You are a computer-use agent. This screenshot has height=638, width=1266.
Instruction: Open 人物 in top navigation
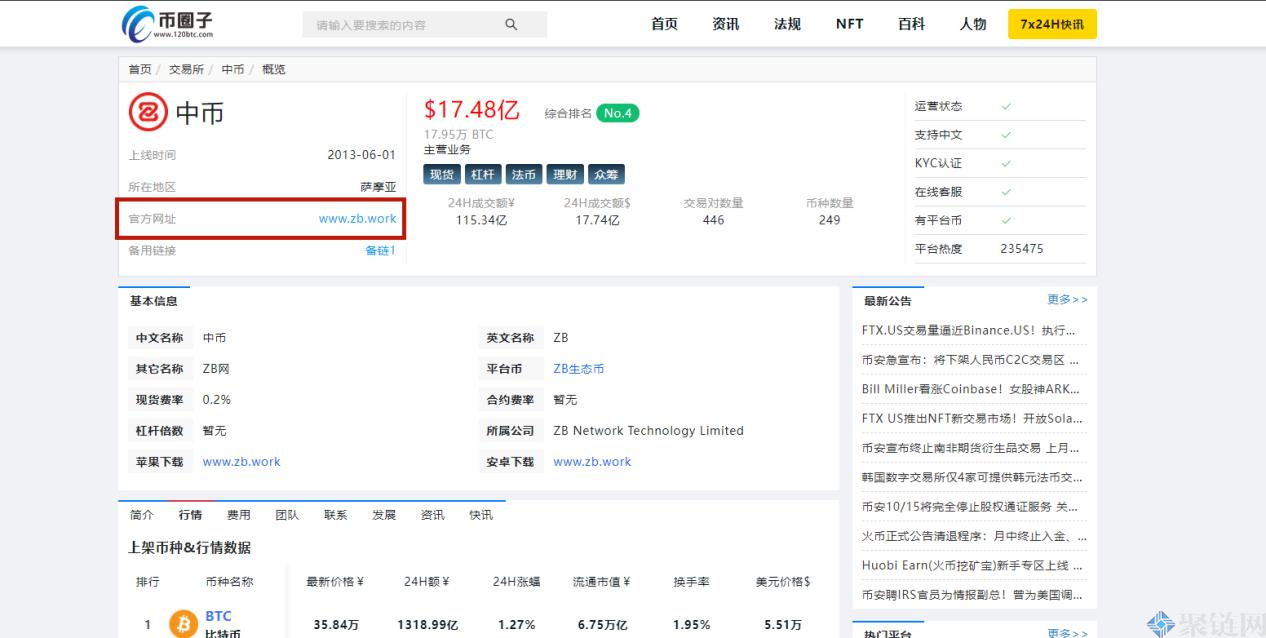tap(973, 24)
